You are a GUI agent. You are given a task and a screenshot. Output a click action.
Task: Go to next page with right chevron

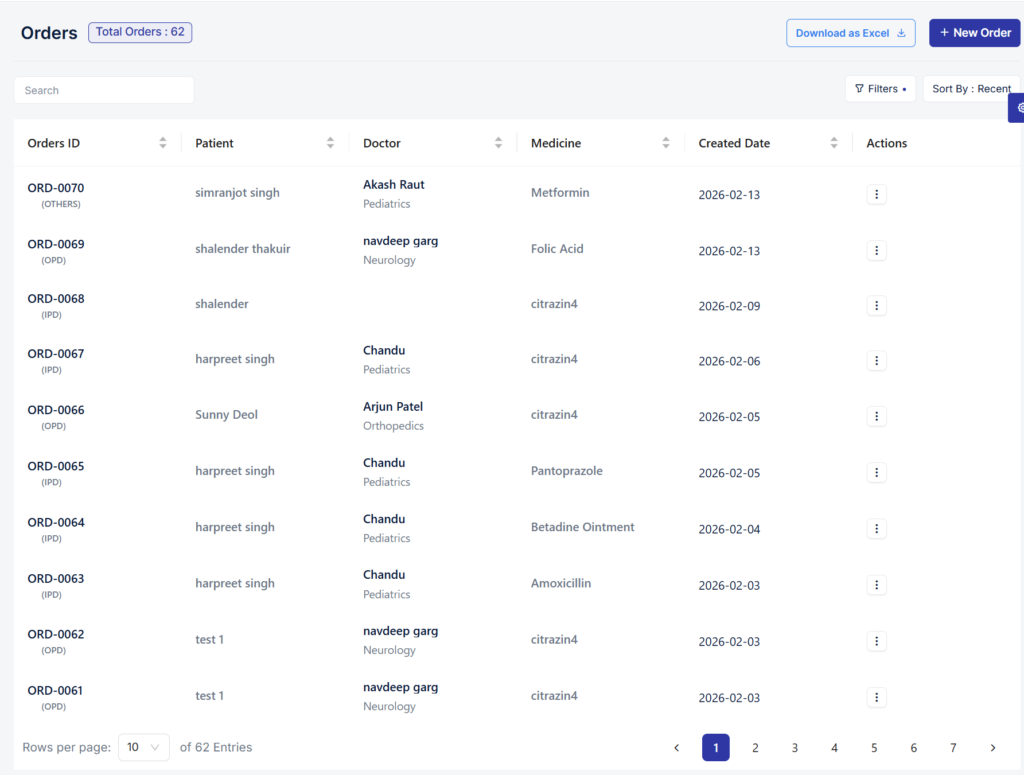[992, 748]
